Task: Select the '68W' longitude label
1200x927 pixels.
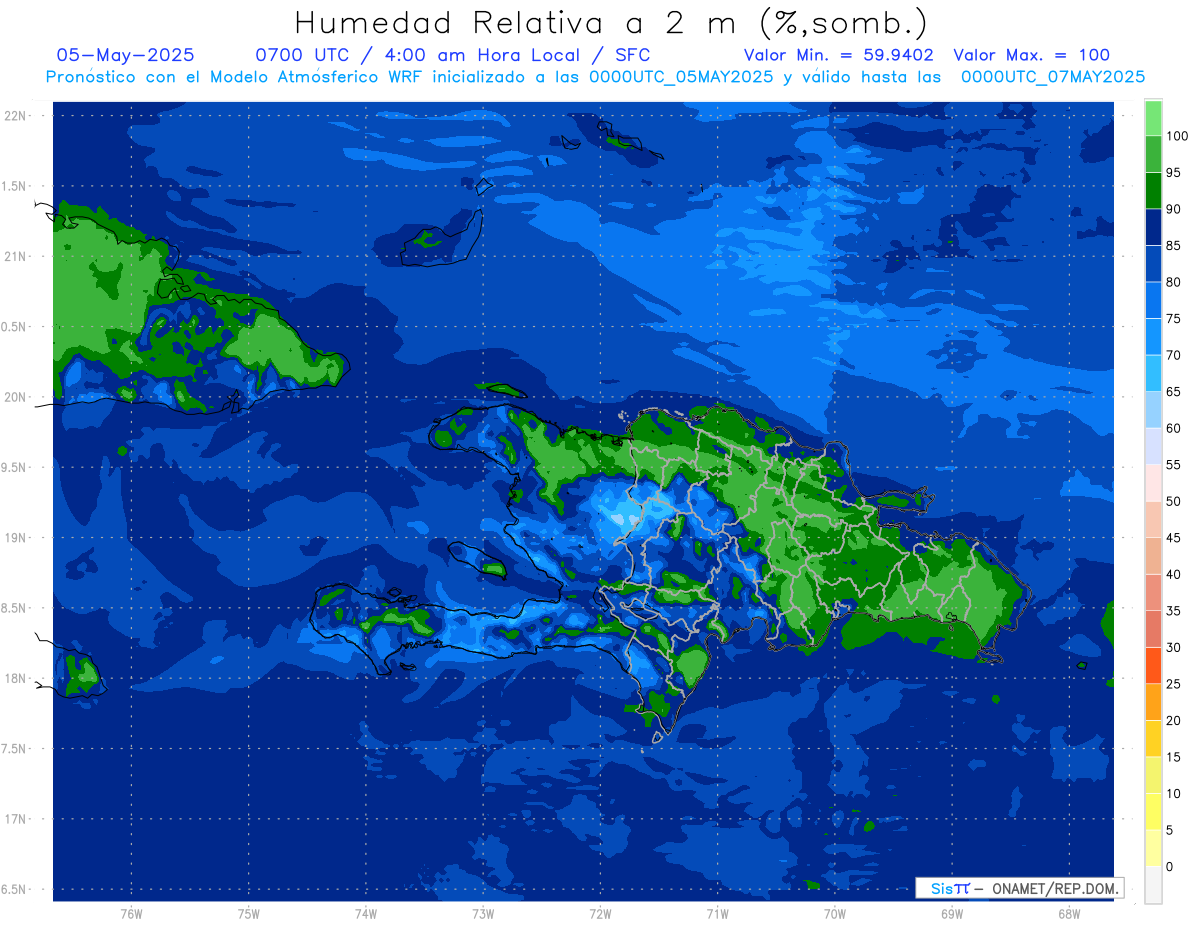Action: (1069, 914)
